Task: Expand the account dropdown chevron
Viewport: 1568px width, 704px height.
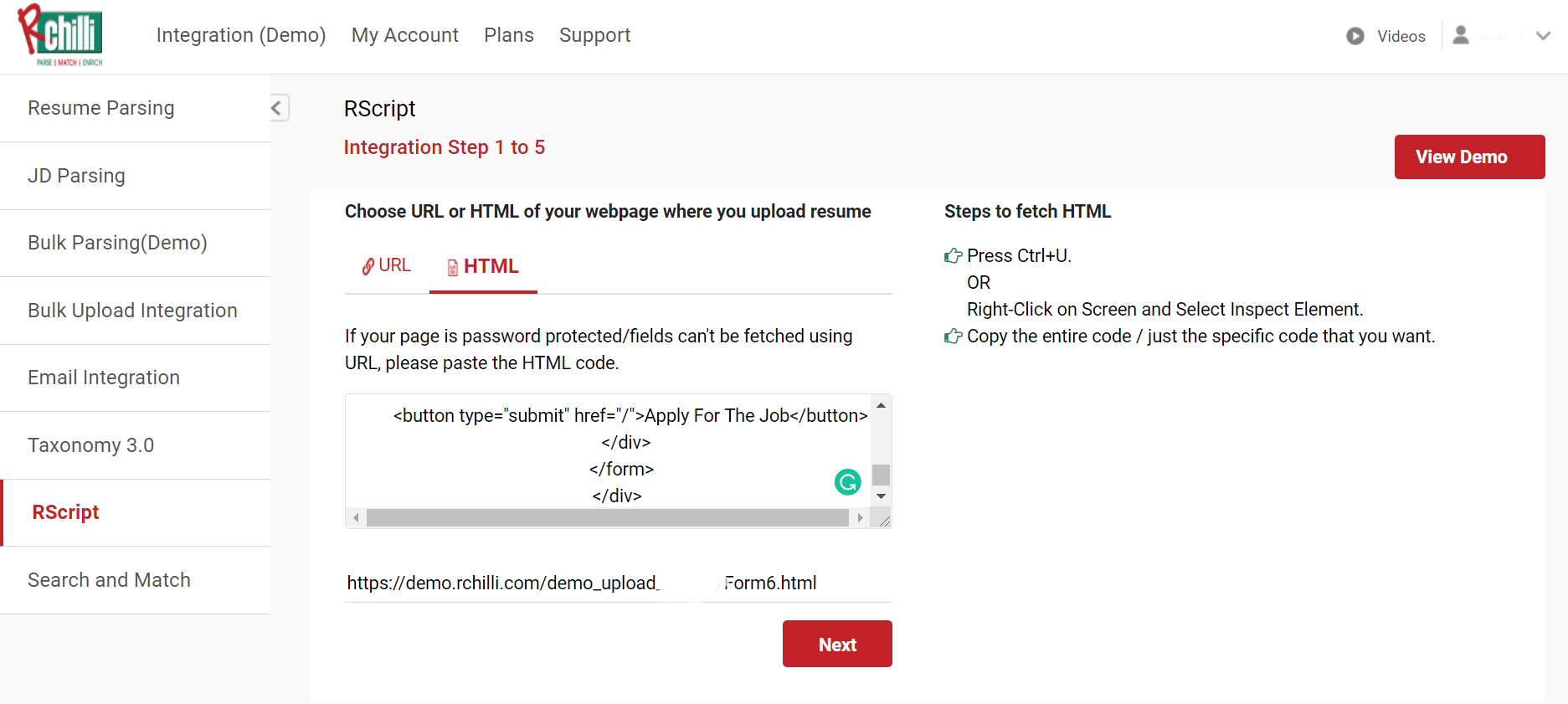Action: click(1543, 36)
